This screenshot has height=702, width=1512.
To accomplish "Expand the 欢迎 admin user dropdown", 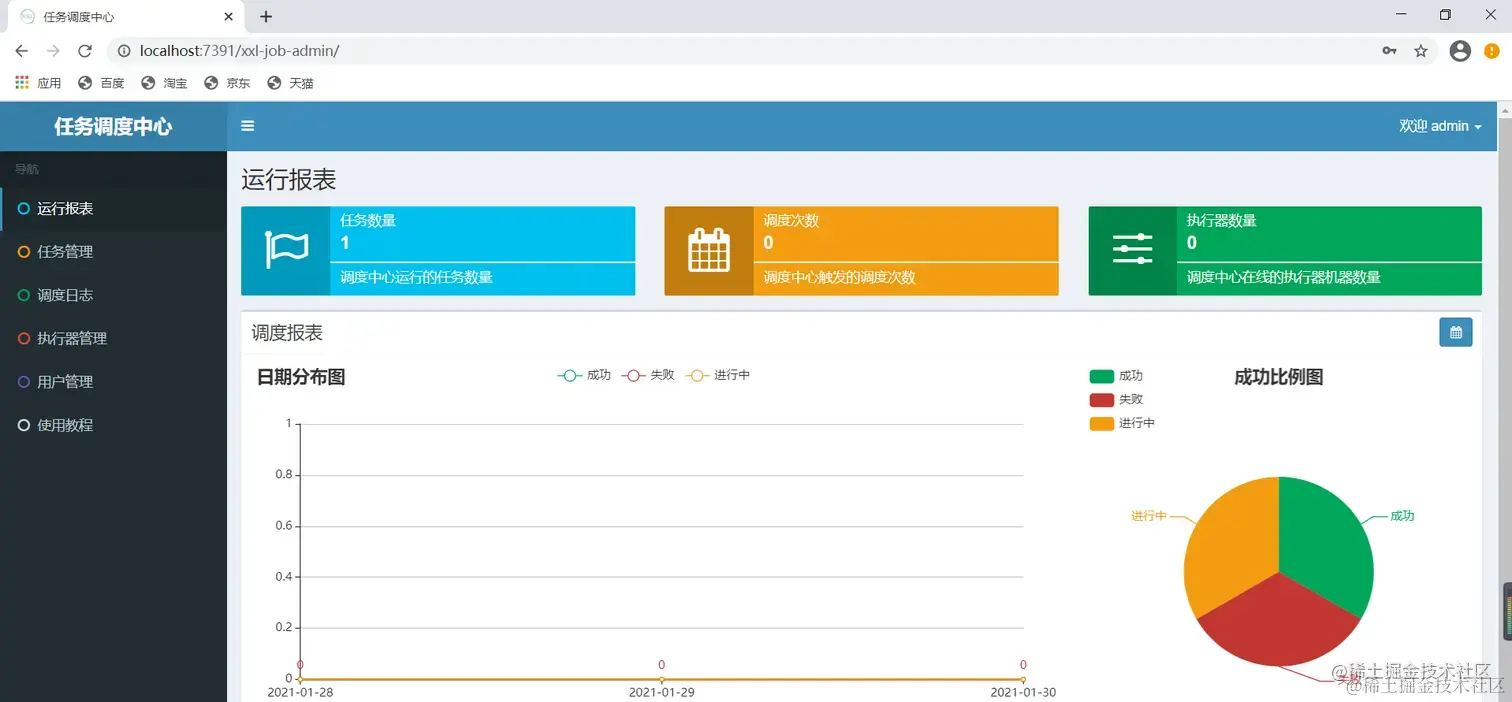I will tap(1440, 126).
